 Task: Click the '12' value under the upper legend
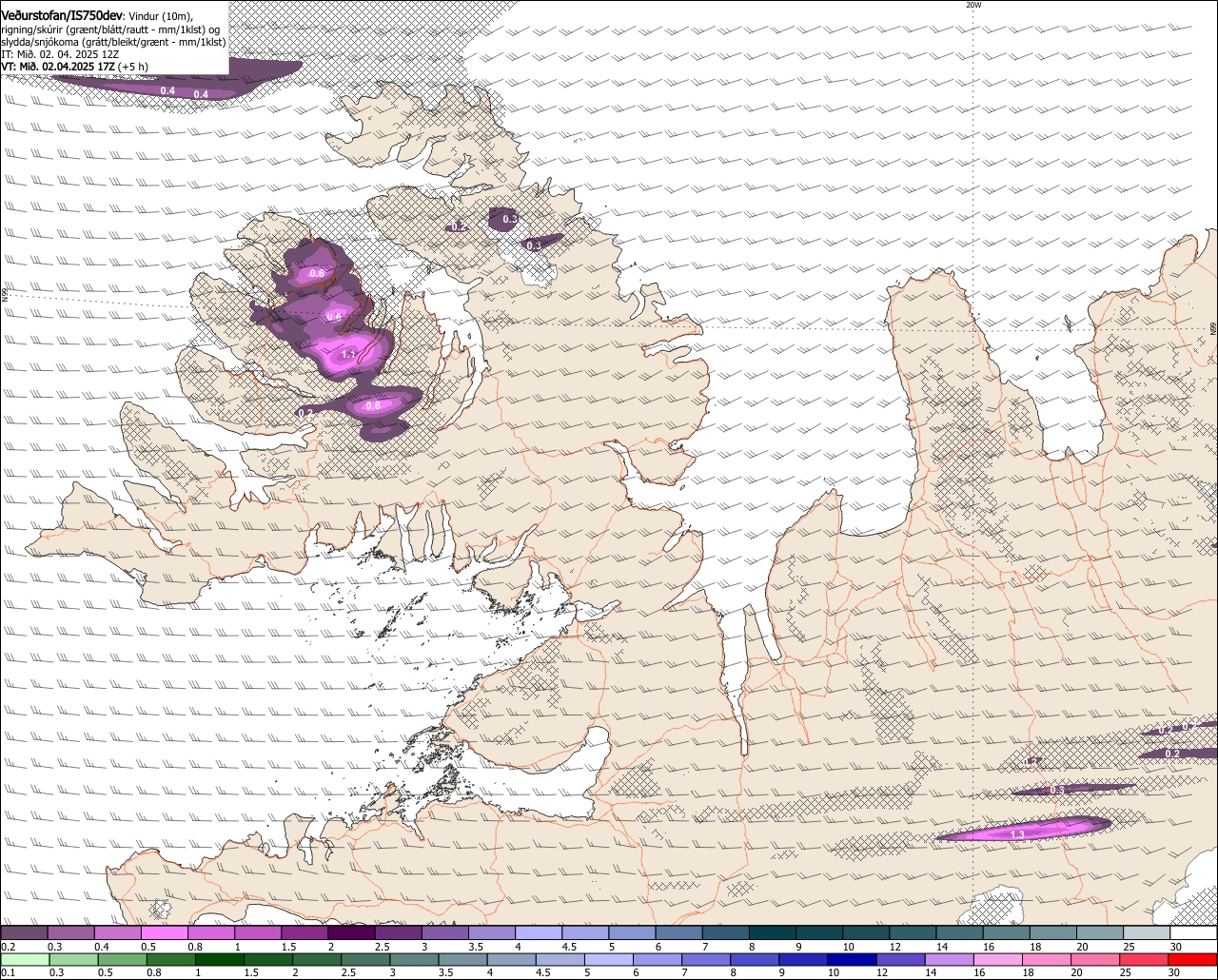pyautogui.click(x=894, y=947)
